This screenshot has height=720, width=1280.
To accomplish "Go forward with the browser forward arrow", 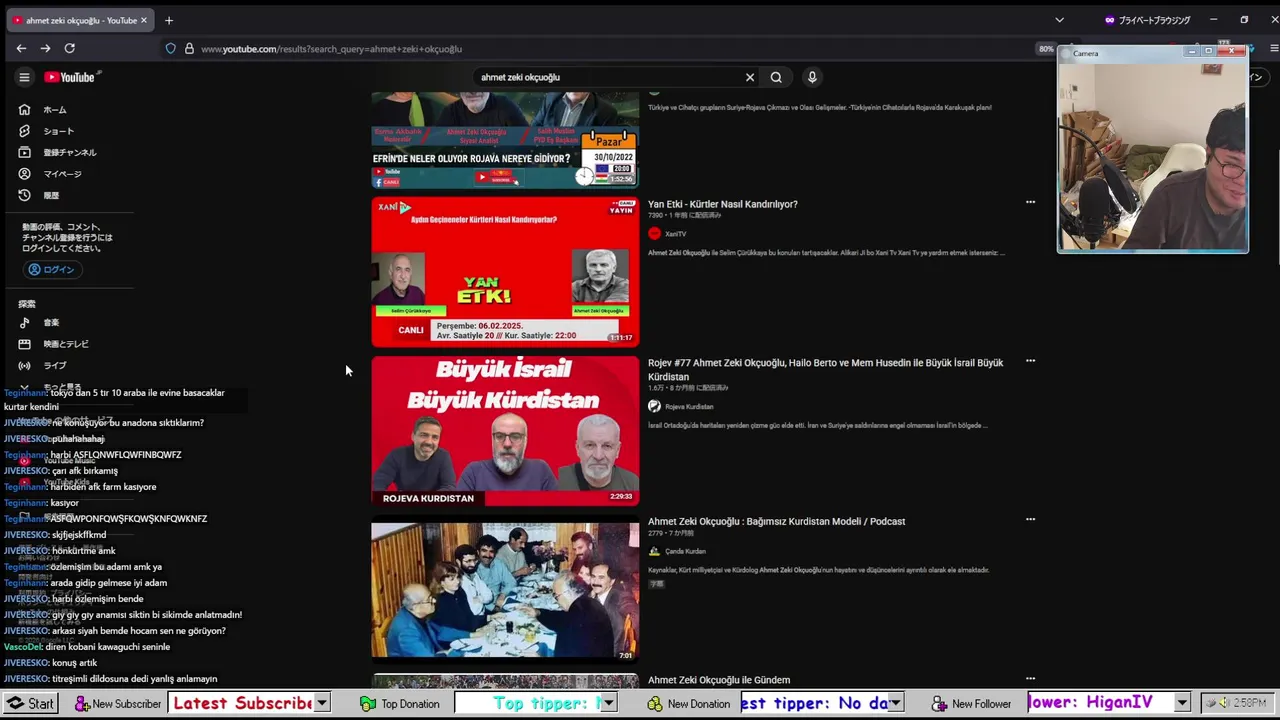I will 45,48.
